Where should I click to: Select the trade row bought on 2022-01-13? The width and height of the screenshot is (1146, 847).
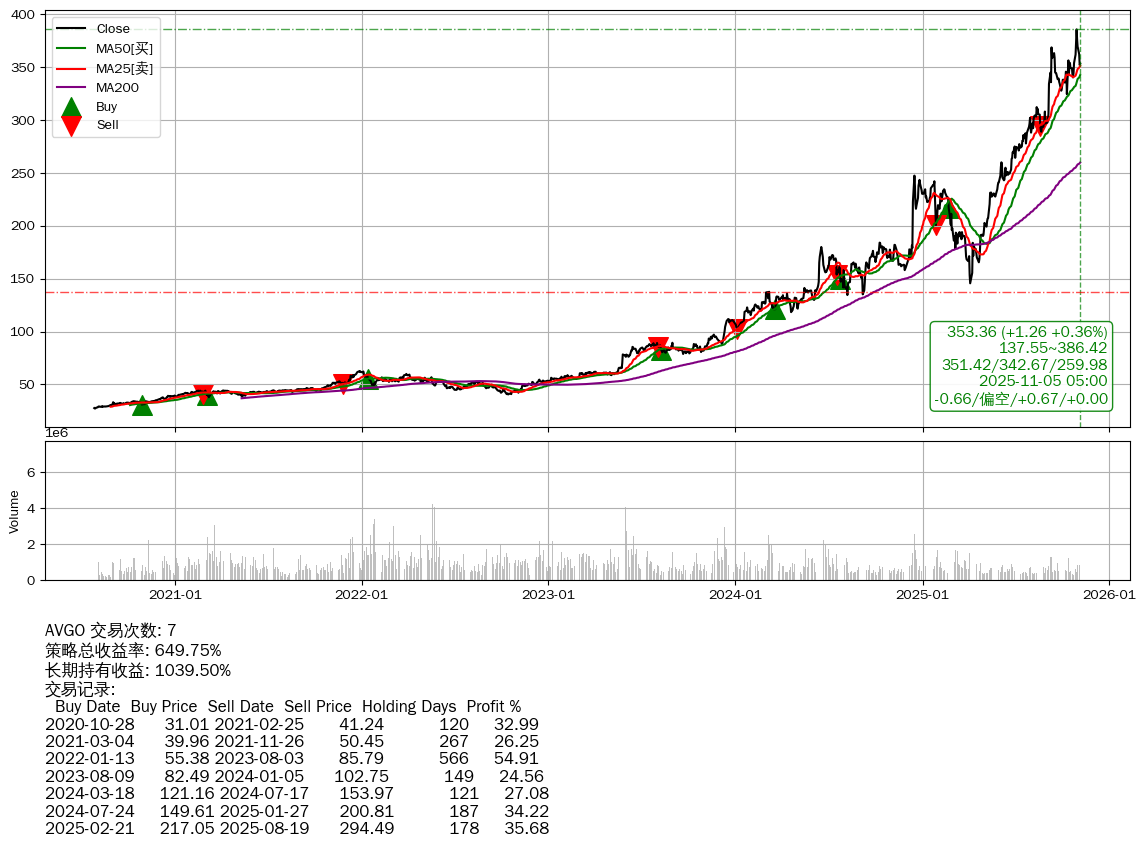[297, 758]
